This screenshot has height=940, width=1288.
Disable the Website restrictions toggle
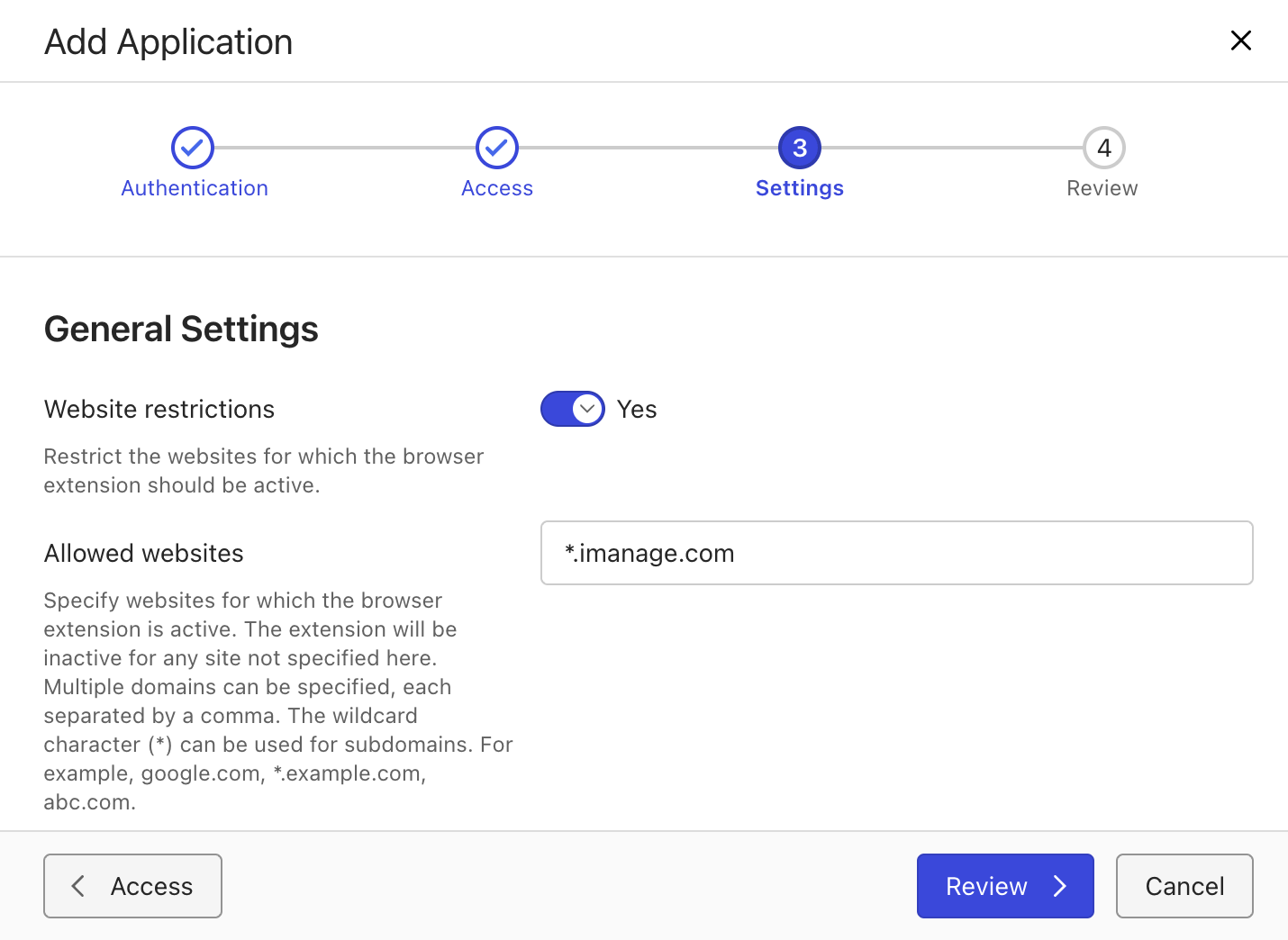click(x=572, y=409)
